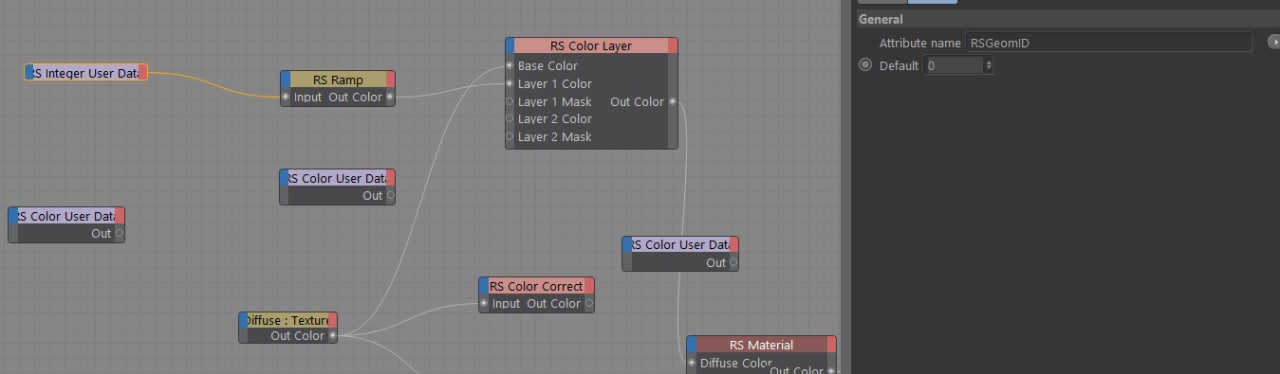Click "Layer 1 Mask" label in RS Color Layer
The width and height of the screenshot is (1280, 374).
click(x=555, y=101)
